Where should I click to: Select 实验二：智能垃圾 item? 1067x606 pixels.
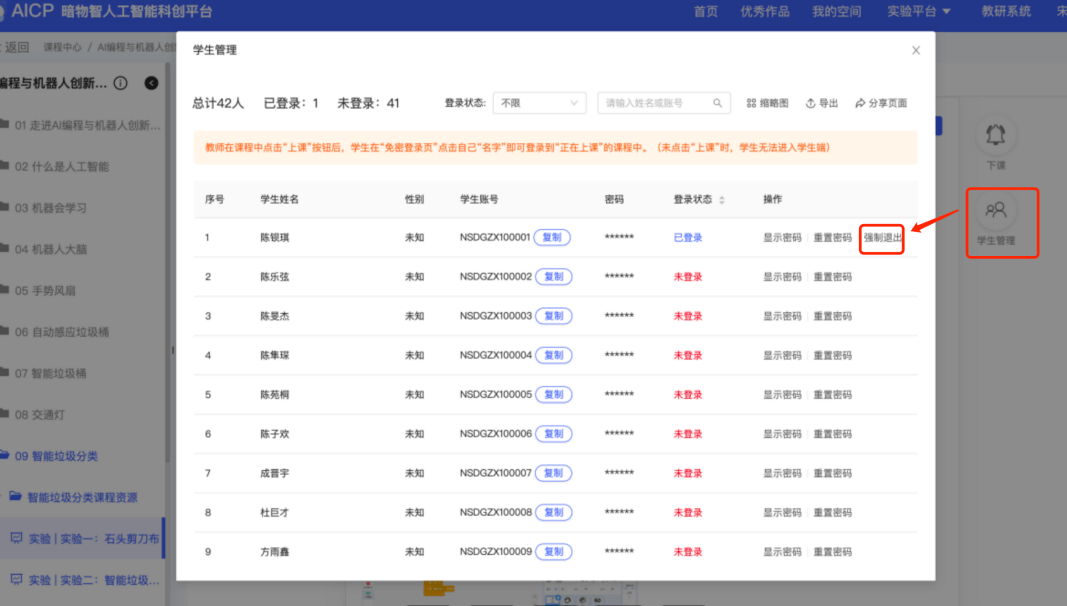tap(81, 580)
